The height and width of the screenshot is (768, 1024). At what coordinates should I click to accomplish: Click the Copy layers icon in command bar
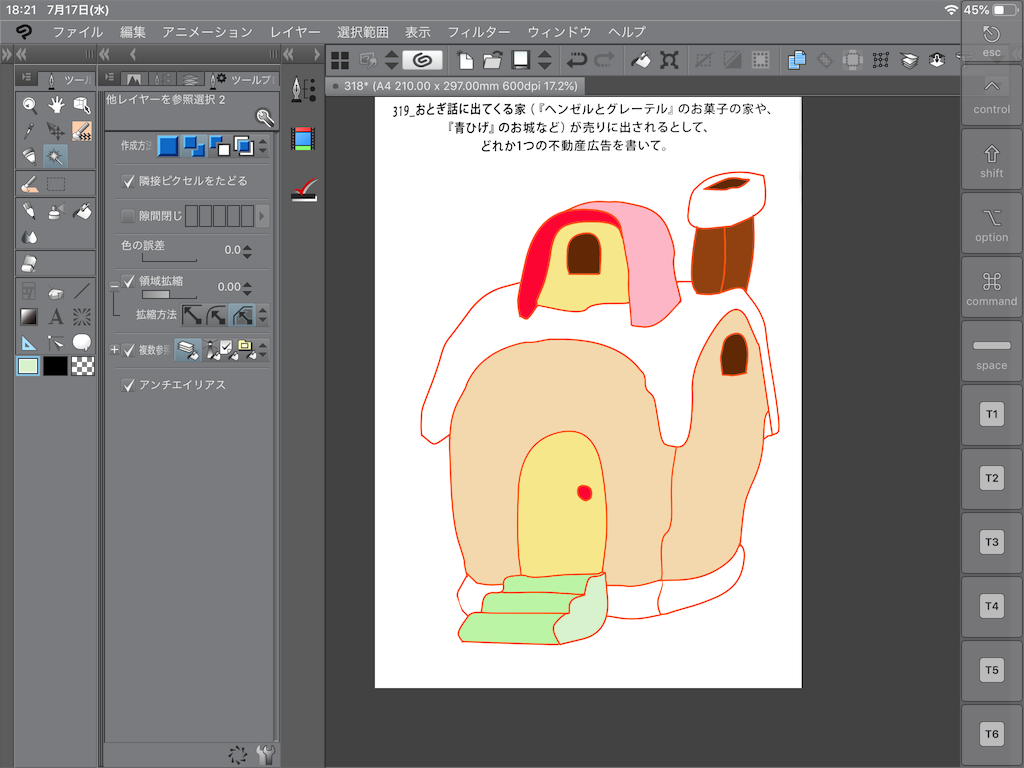click(x=796, y=60)
